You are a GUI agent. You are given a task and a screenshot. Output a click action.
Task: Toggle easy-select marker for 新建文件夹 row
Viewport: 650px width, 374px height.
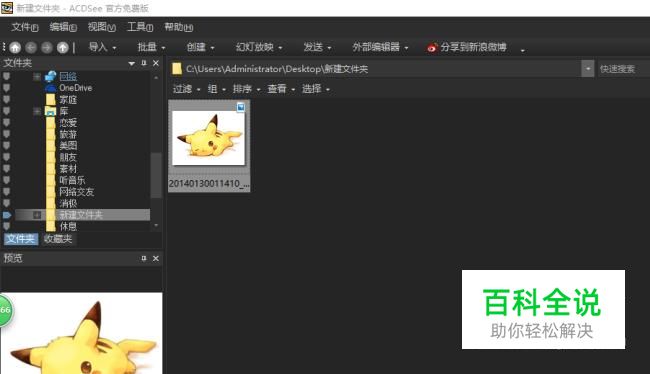pos(7,215)
